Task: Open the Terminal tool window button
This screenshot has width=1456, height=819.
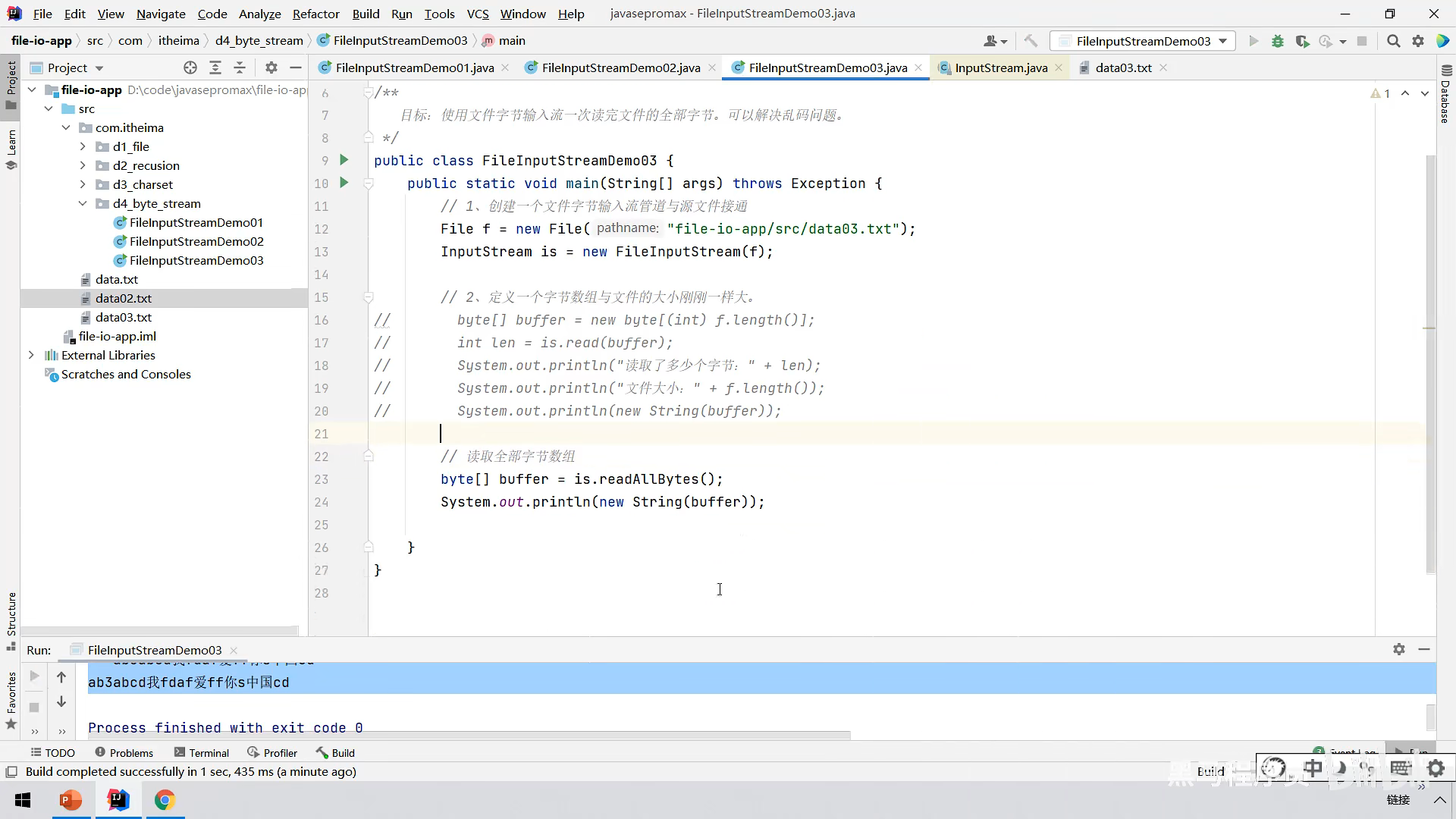Action: pyautogui.click(x=202, y=752)
